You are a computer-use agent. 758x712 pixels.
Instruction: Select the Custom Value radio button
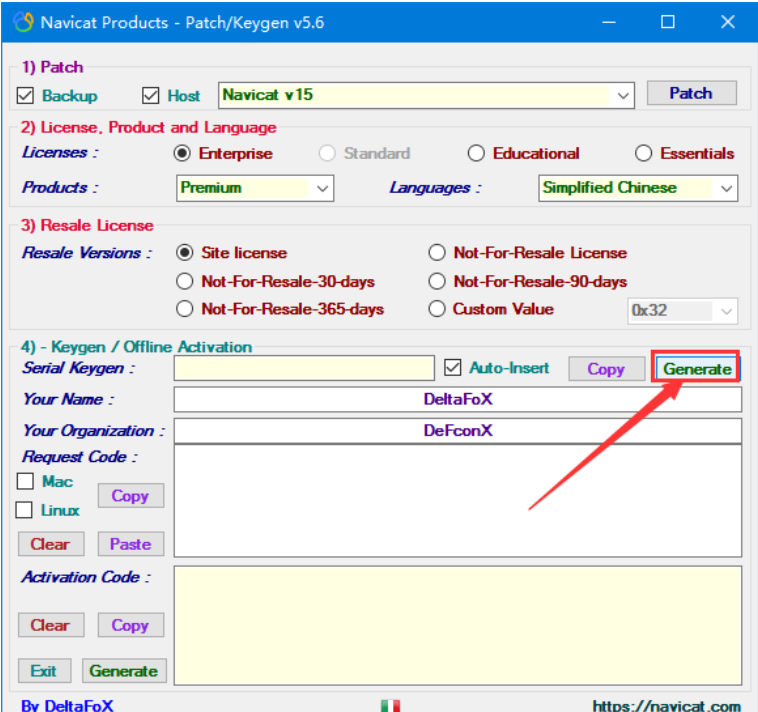point(437,309)
